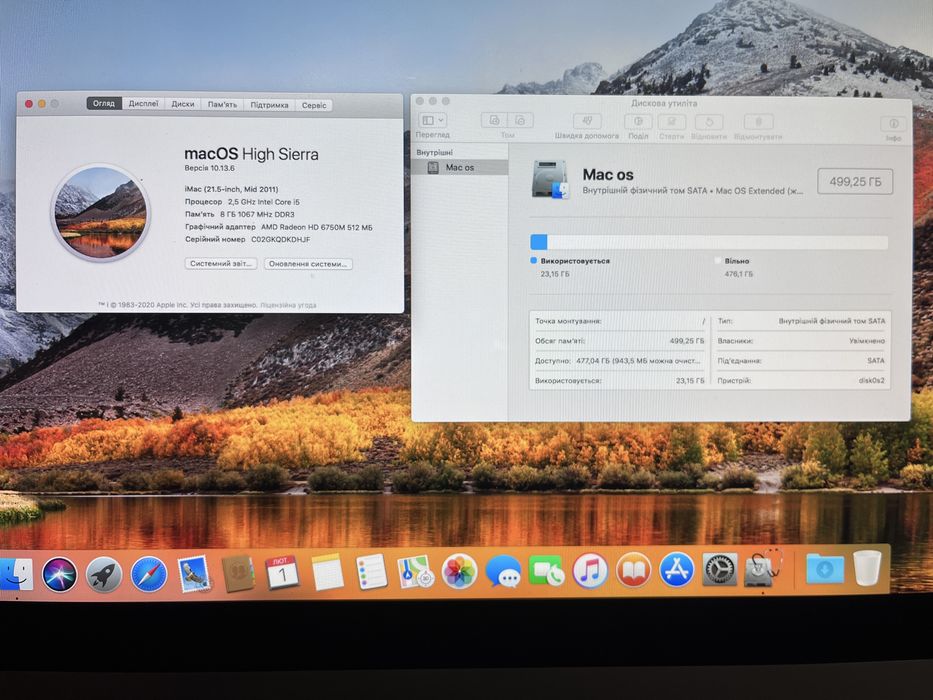The height and width of the screenshot is (700, 933).
Task: Open Reminders from the Dock
Action: coord(371,571)
